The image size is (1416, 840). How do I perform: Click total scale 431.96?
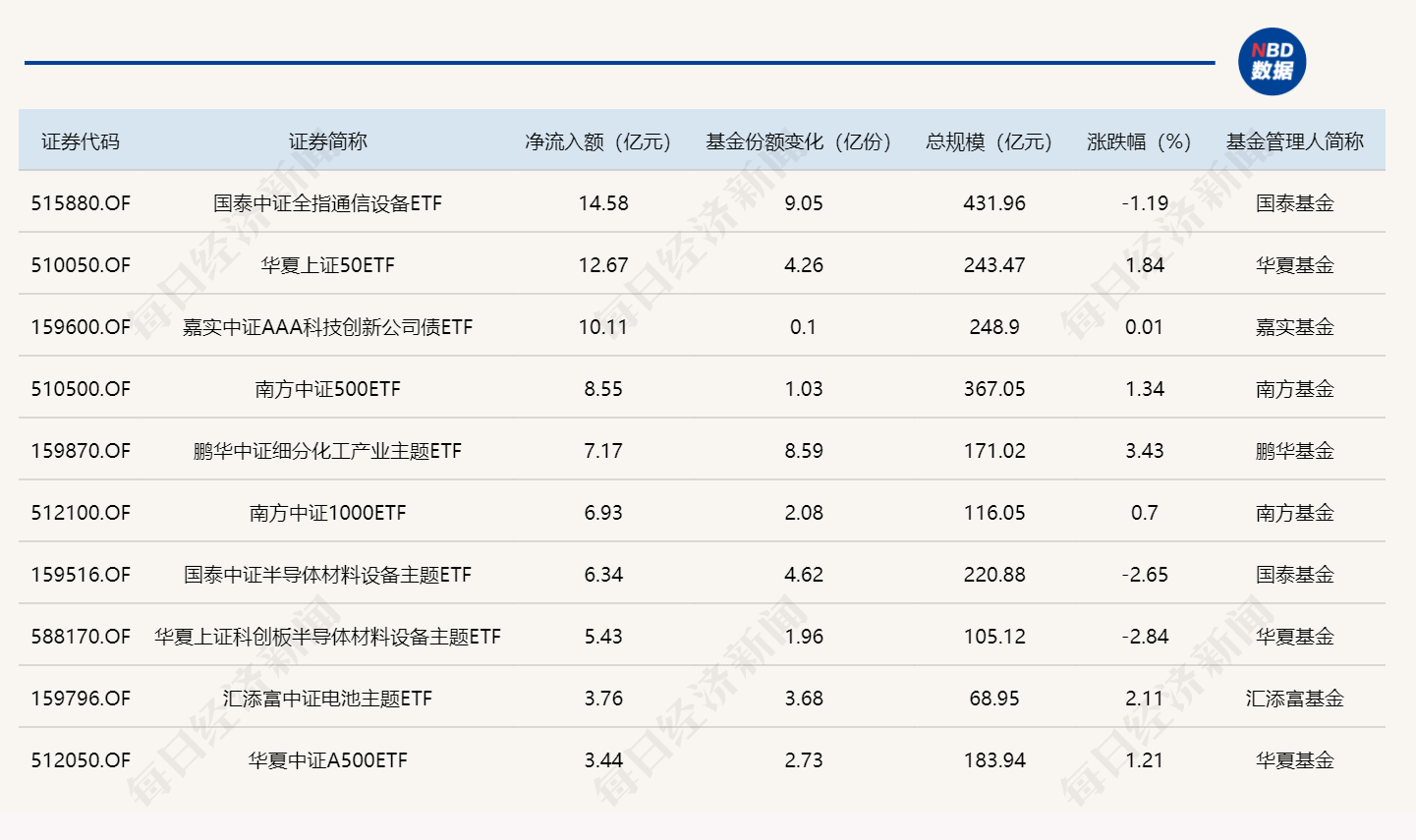[994, 203]
